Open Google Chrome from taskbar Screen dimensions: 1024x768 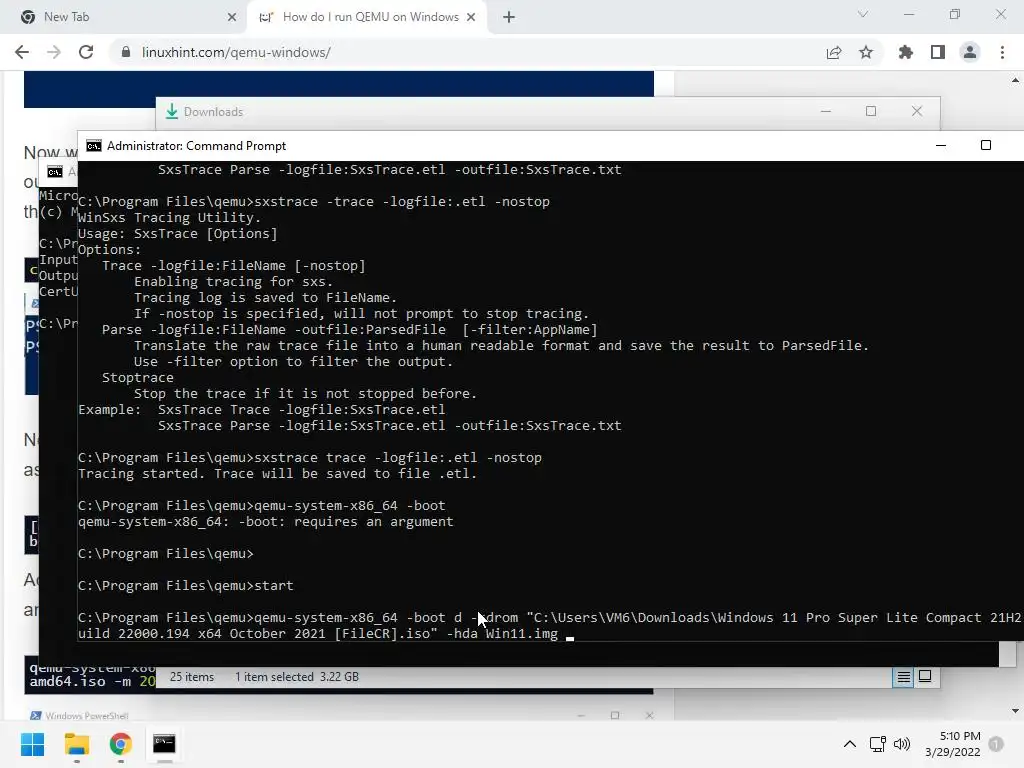(x=120, y=744)
